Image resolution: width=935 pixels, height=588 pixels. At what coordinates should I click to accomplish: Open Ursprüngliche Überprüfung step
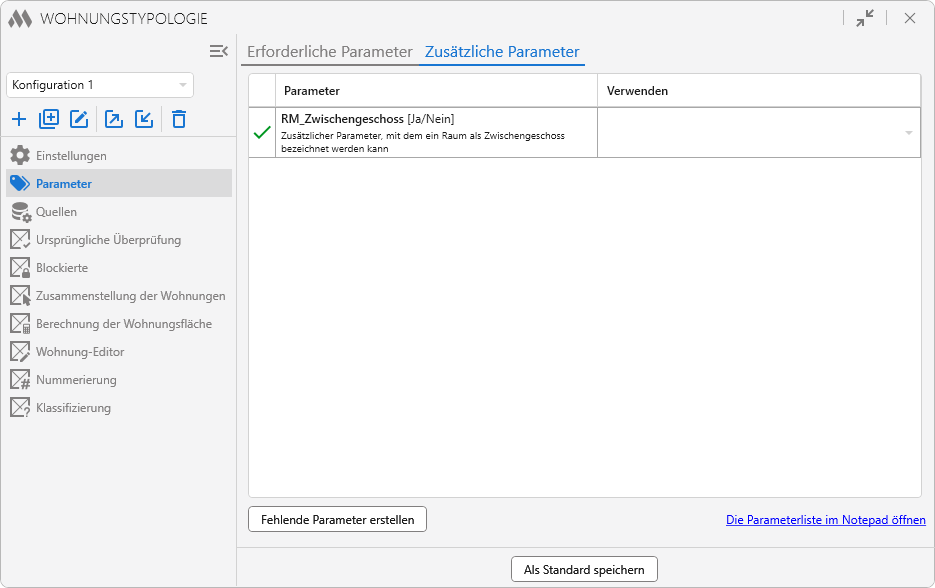(108, 240)
